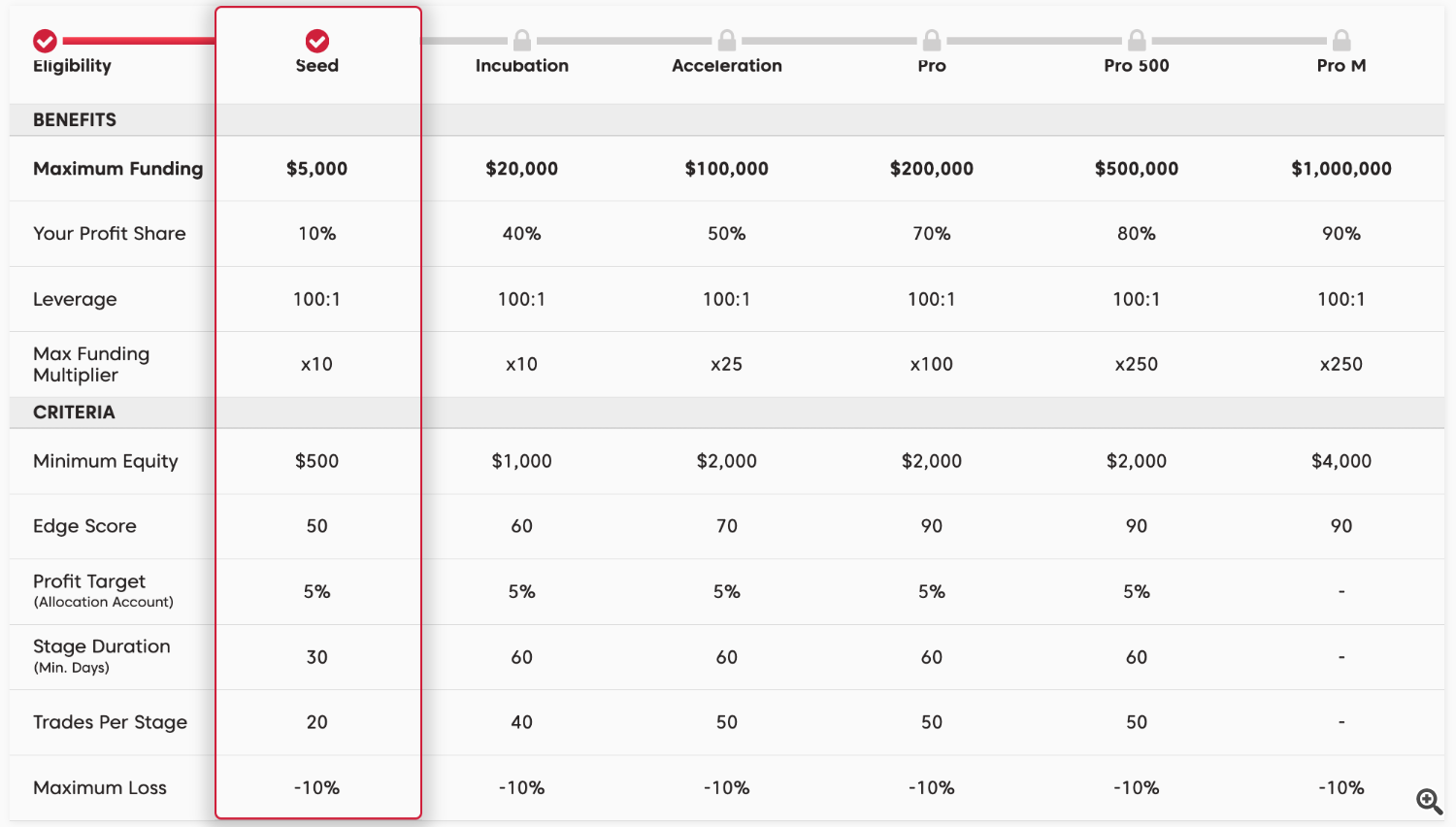Click the lock icon above Incubation
This screenshot has height=827, width=1456.
pos(521,41)
